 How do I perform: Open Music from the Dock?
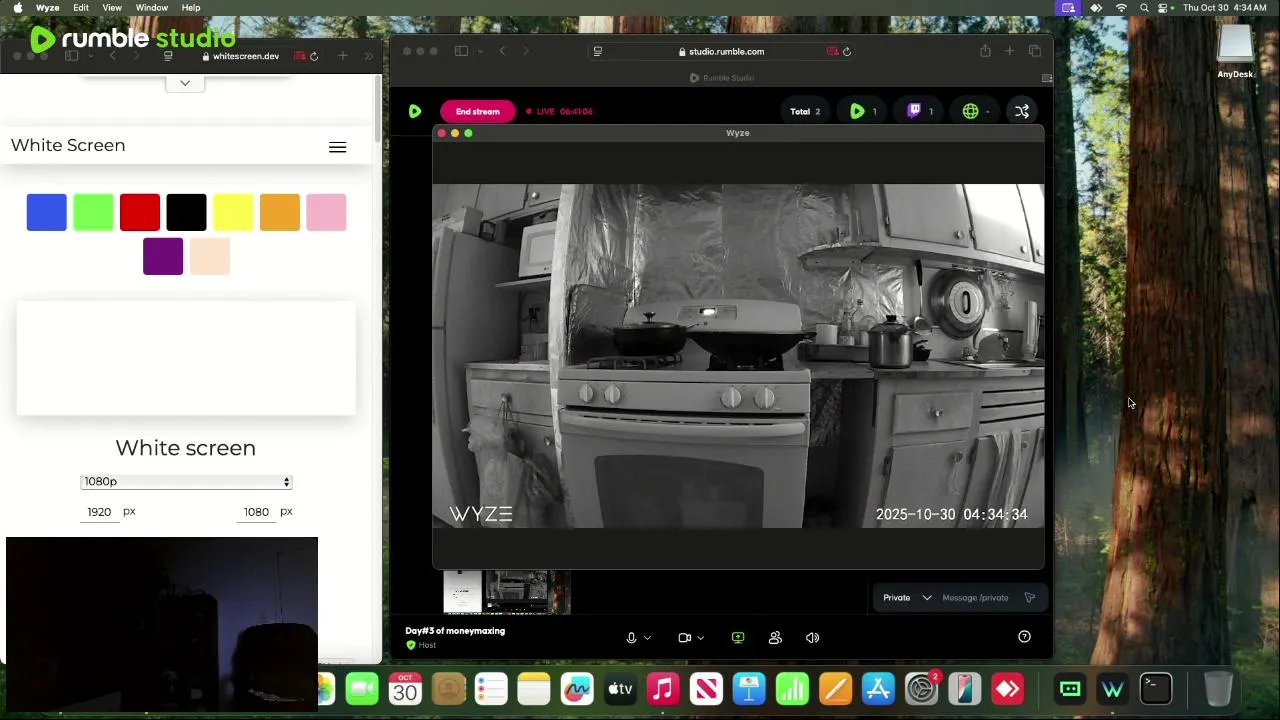tap(663, 689)
